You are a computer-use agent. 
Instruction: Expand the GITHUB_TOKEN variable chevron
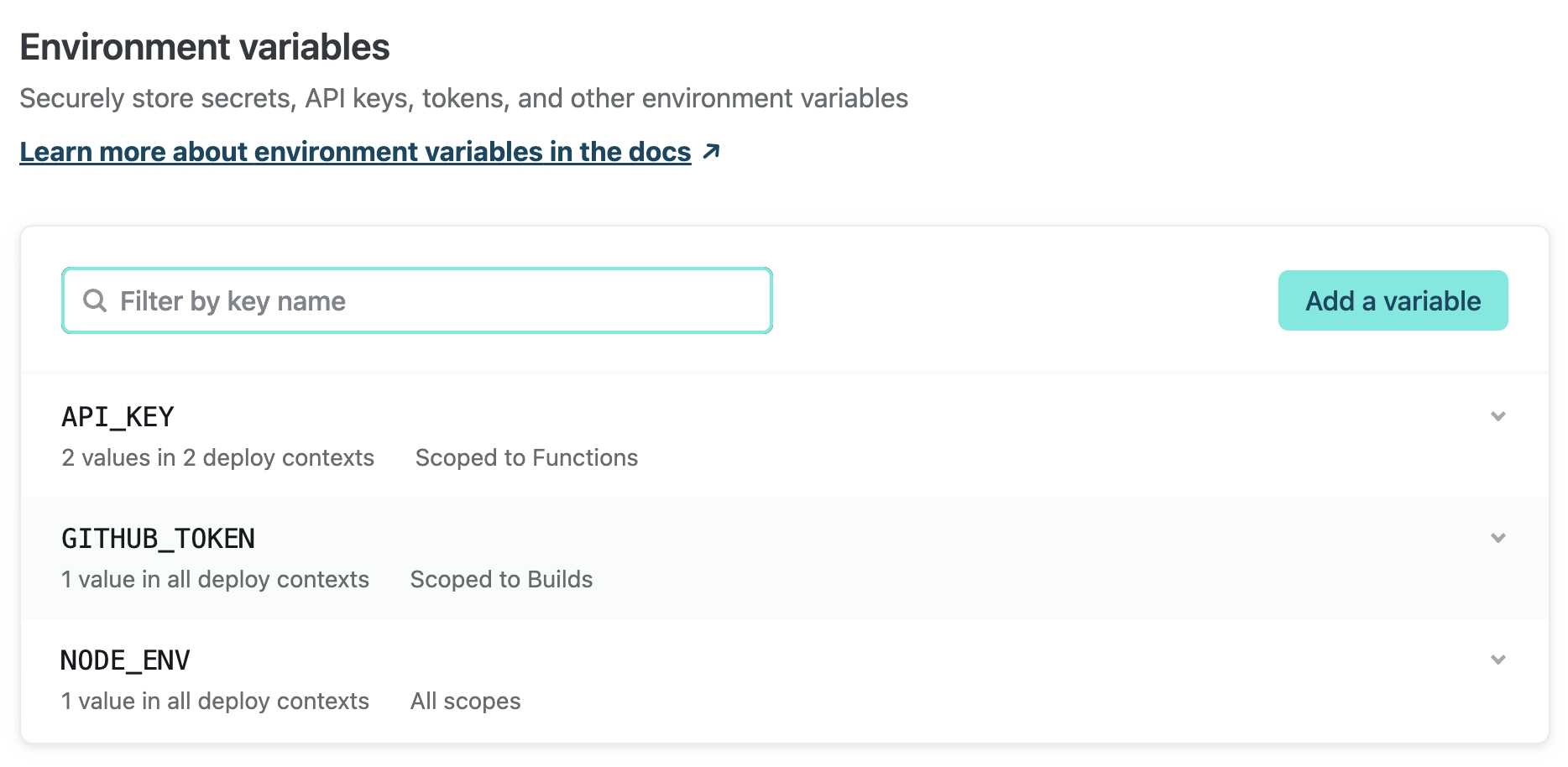(1497, 538)
